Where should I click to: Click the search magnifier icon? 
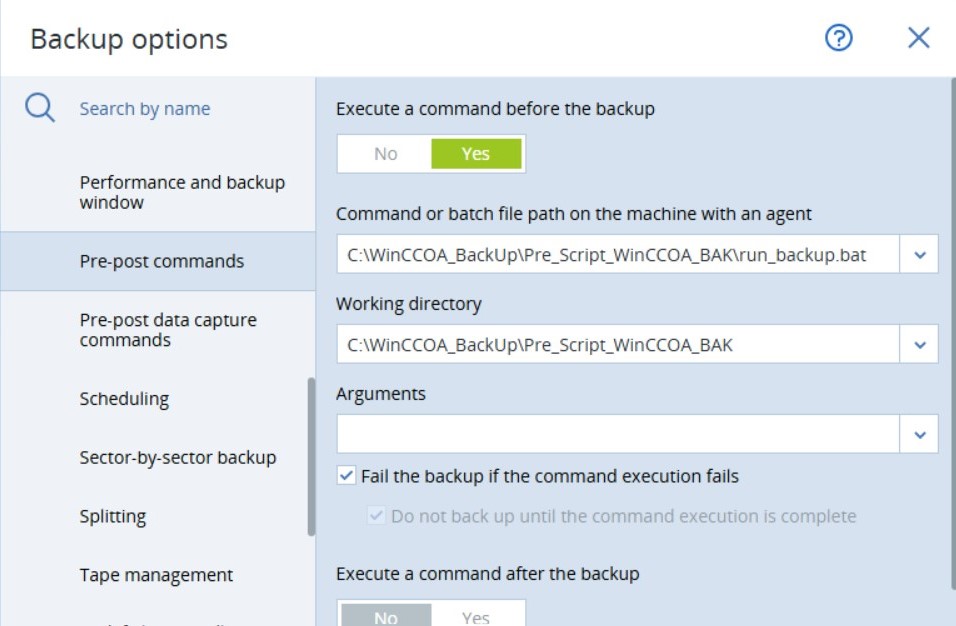coord(40,108)
